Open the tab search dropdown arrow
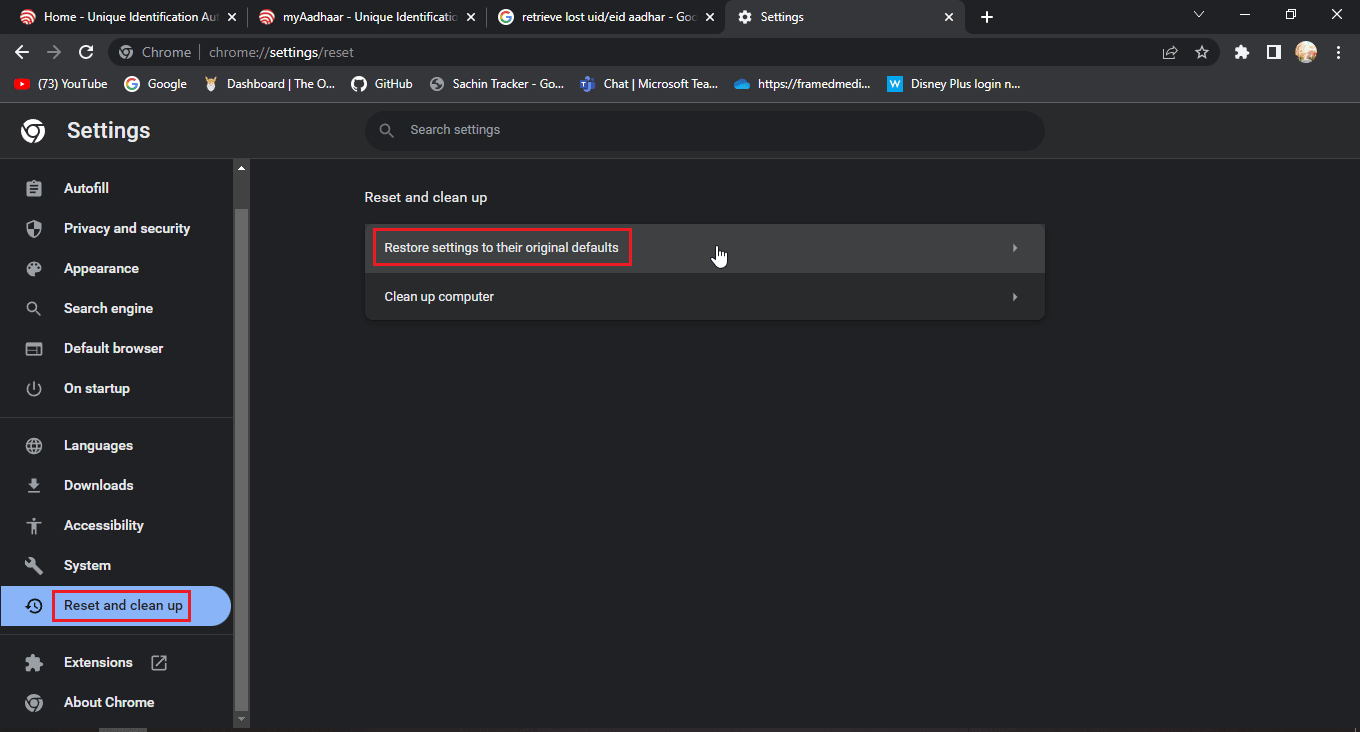 (1199, 15)
